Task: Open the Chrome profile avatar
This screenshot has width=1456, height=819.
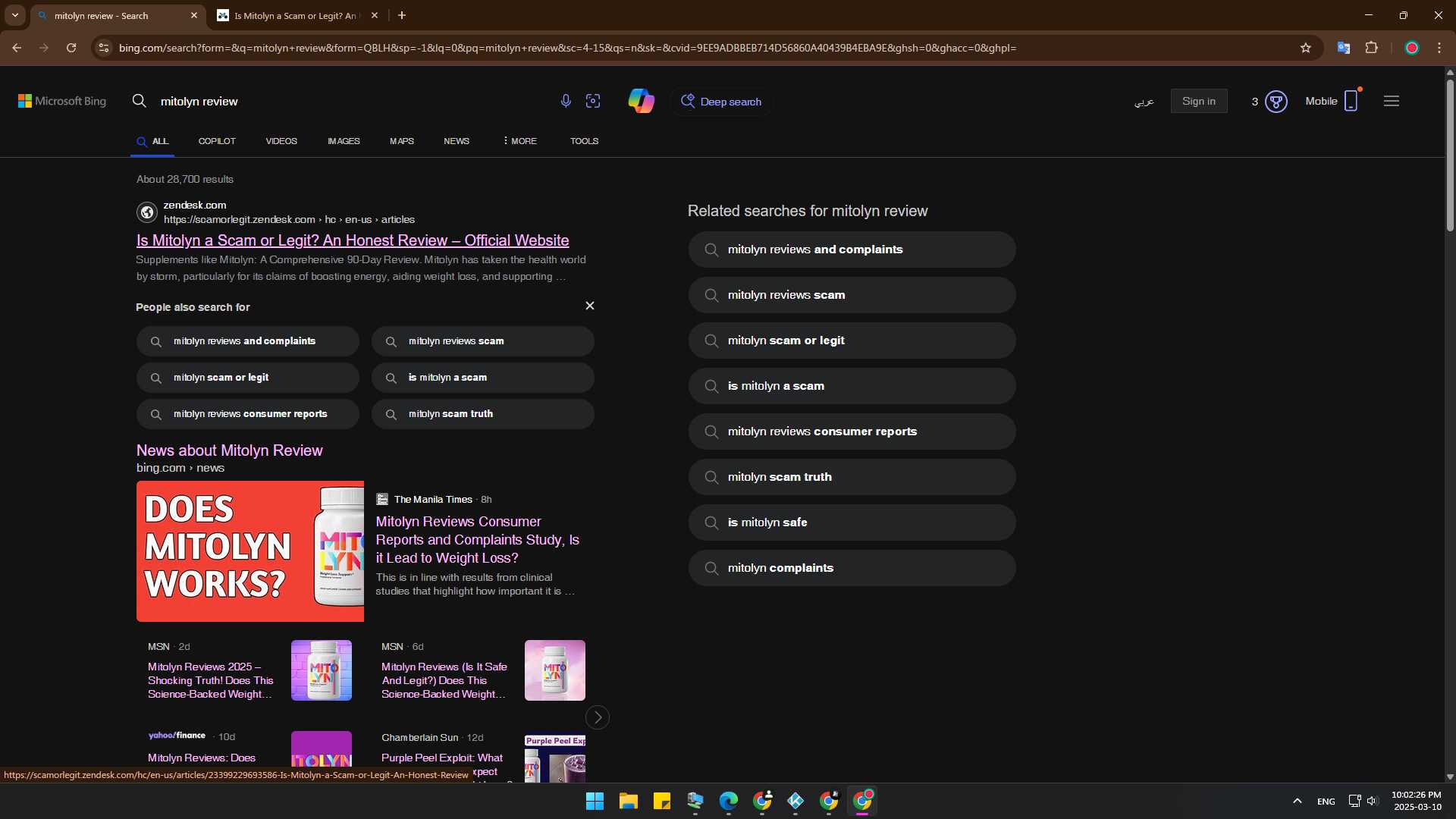Action: 1412,48
